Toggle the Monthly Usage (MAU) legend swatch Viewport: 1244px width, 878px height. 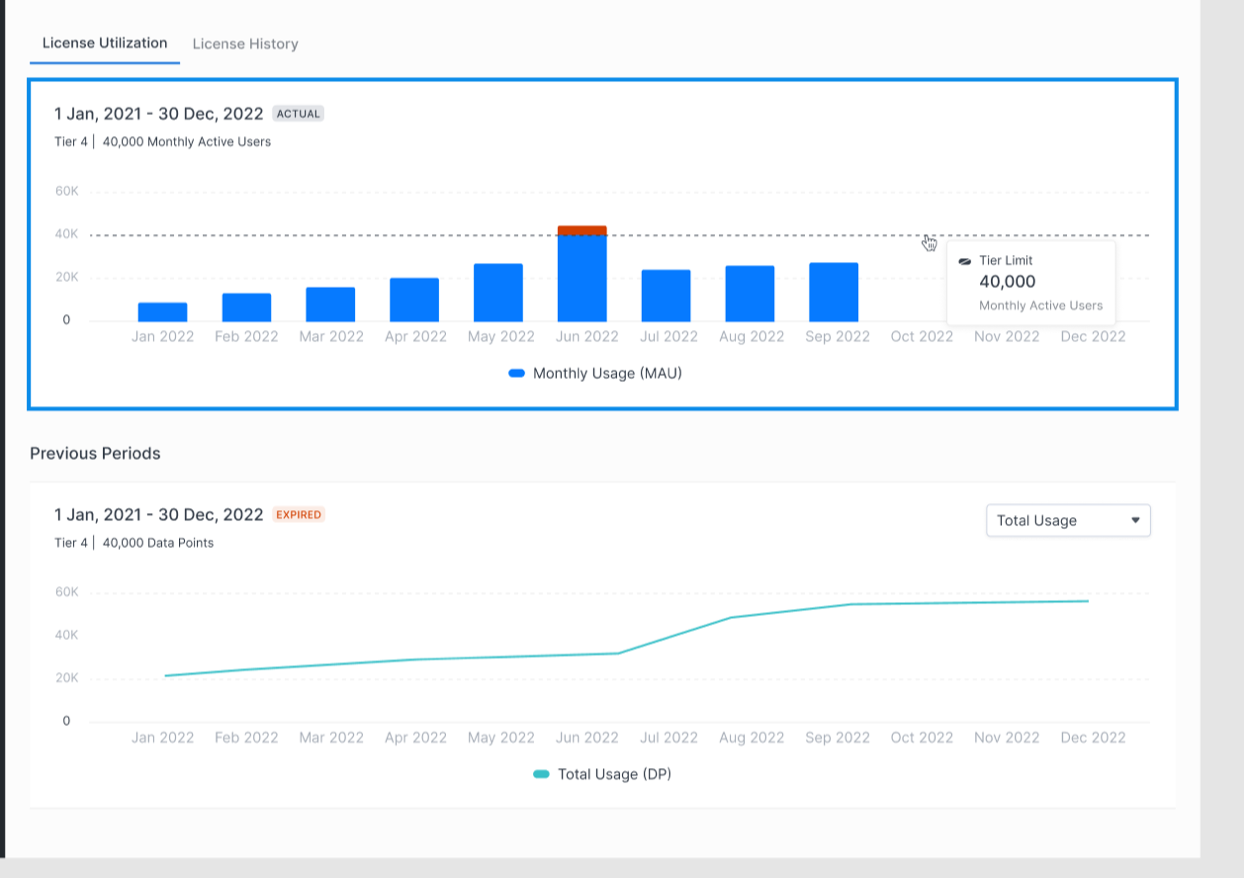(x=517, y=373)
